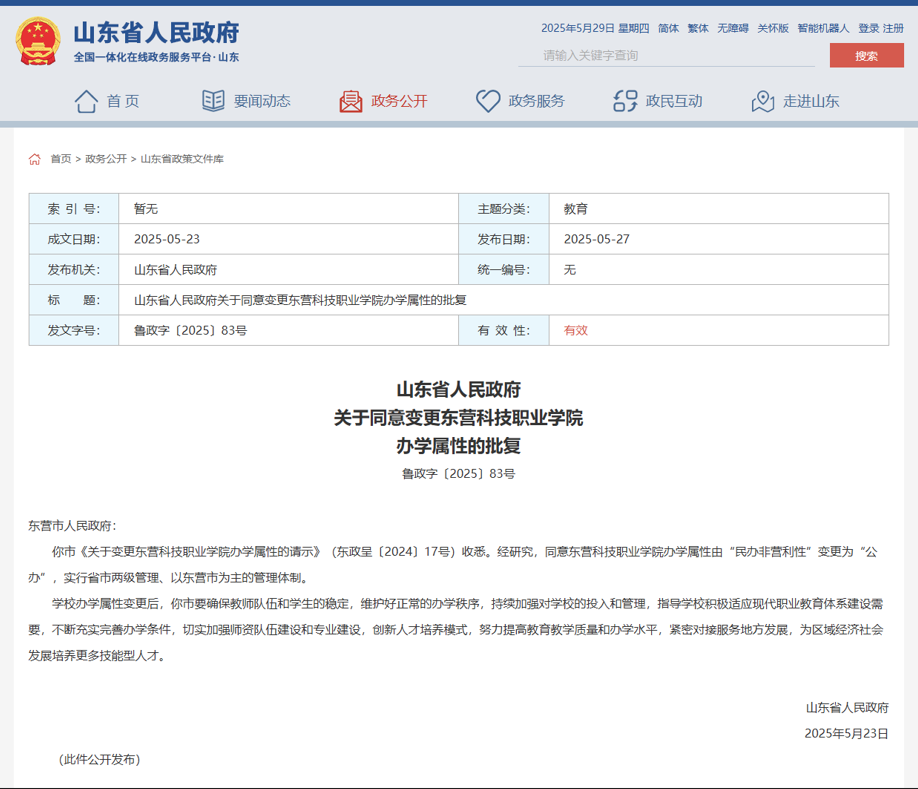
Task: Switch to 繁体 traditional Chinese
Action: 698,28
